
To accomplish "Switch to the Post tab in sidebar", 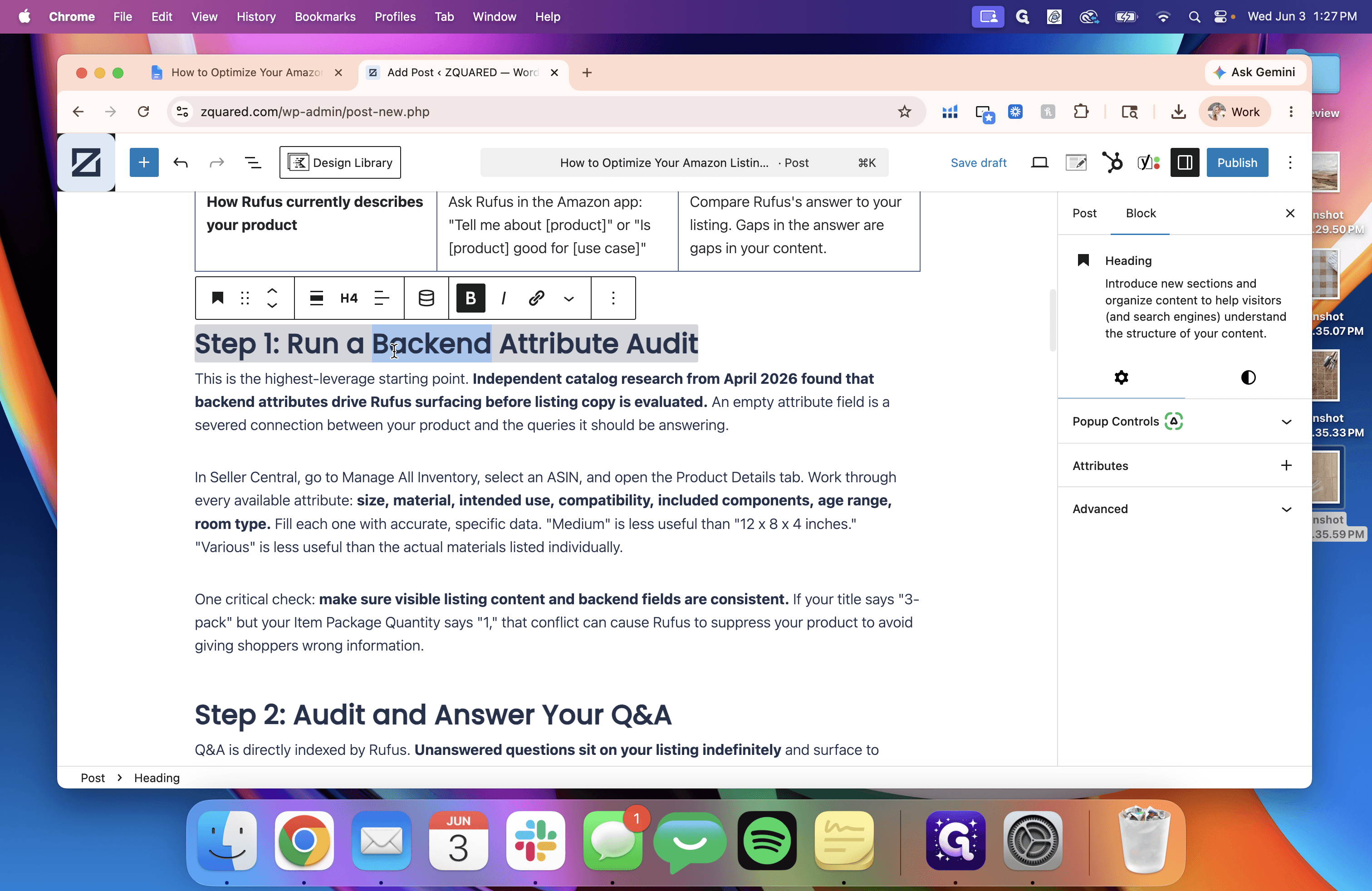I will 1084,213.
